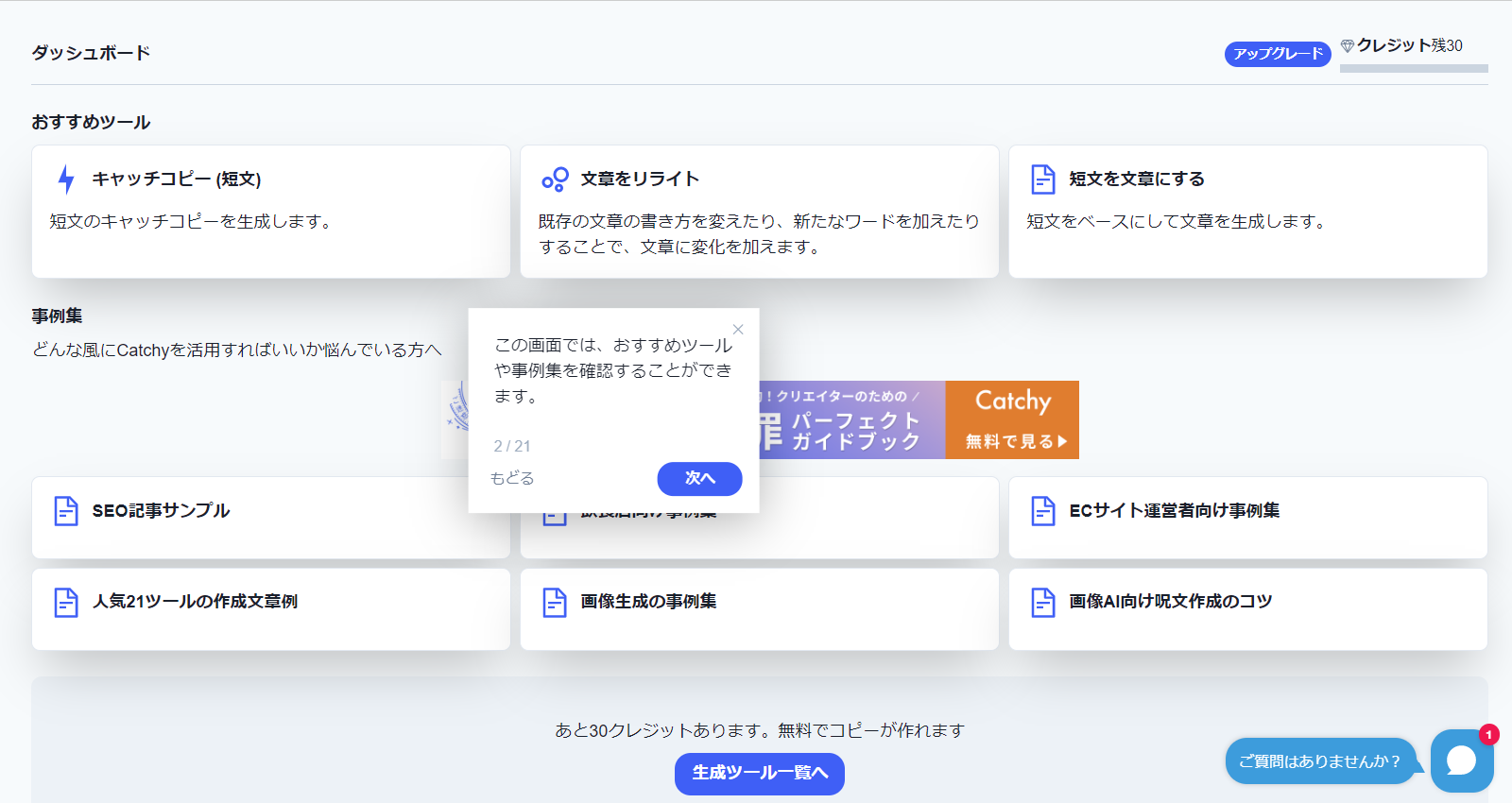Click 次へ in the tutorial popup
Viewport: 1512px width, 803px height.
pos(699,478)
